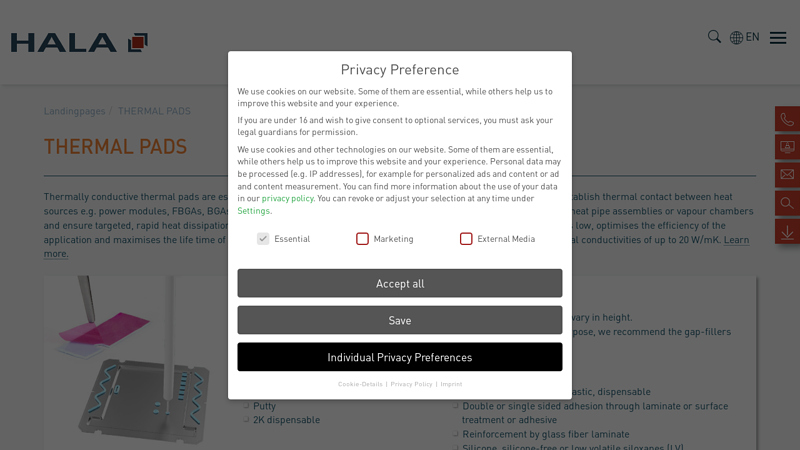The width and height of the screenshot is (800, 450).
Task: Toggle the Essential cookies checkbox
Action: (263, 239)
